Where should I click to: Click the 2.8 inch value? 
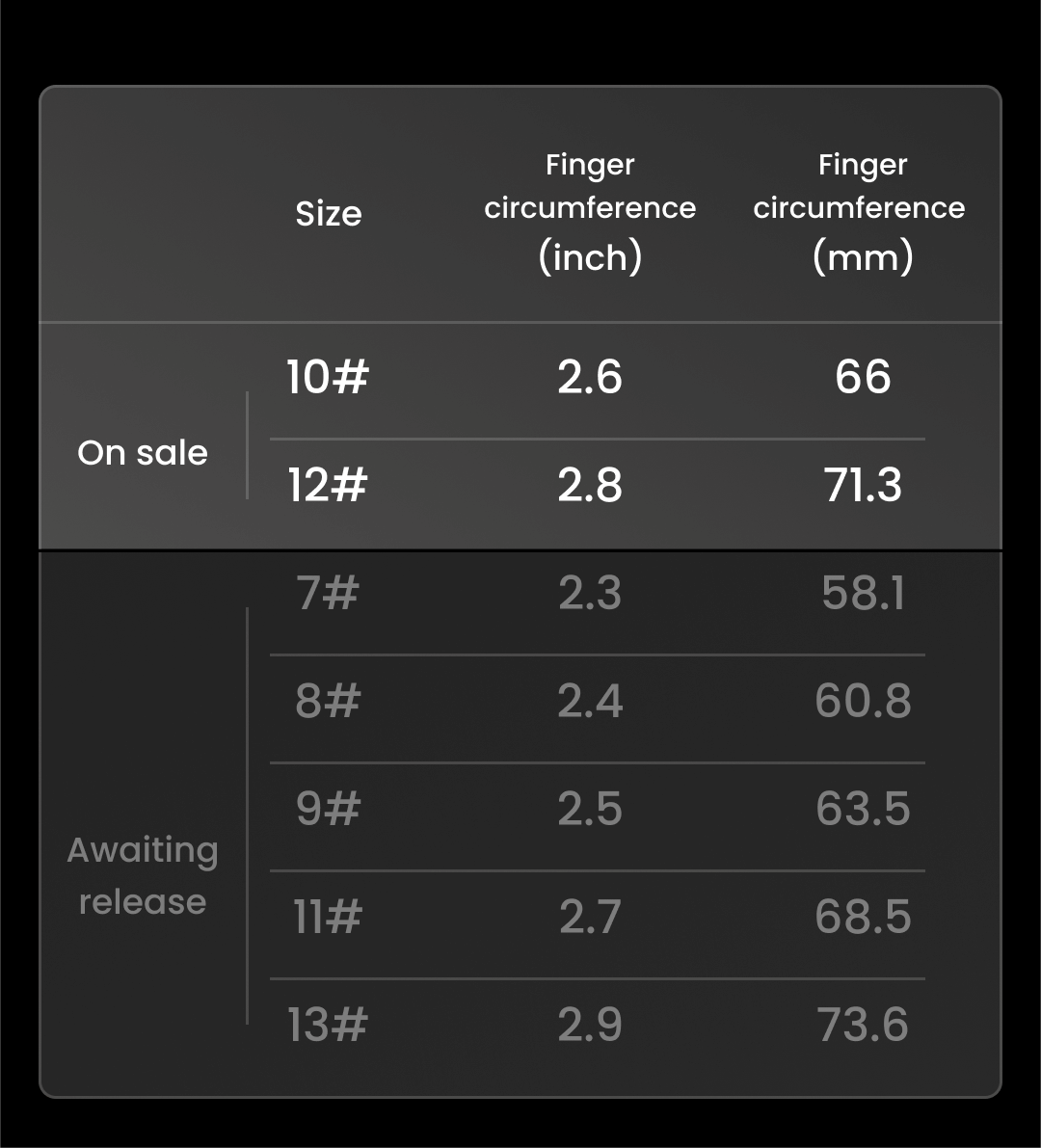(590, 484)
